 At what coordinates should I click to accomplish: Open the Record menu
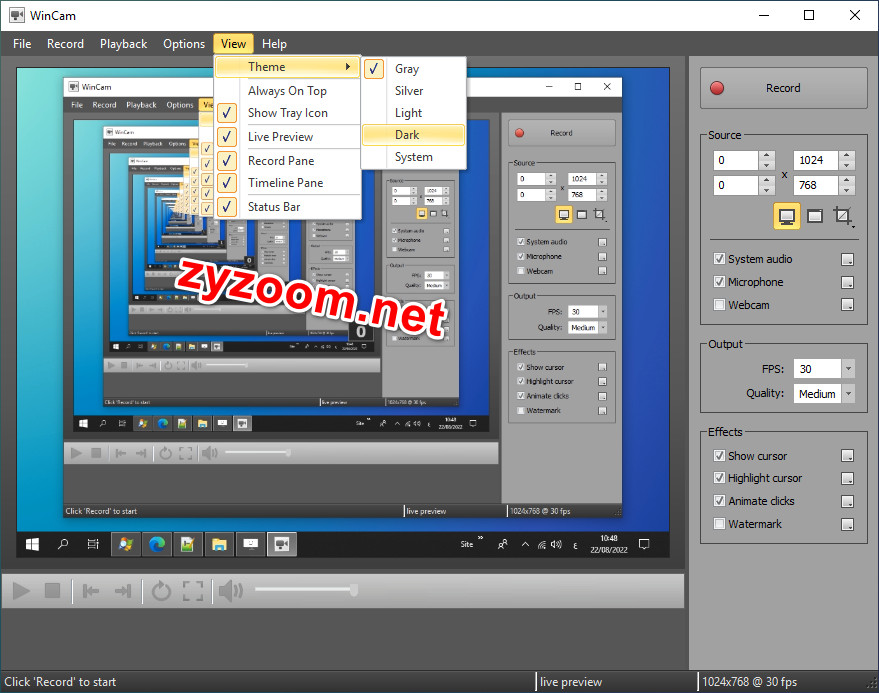pyautogui.click(x=65, y=44)
